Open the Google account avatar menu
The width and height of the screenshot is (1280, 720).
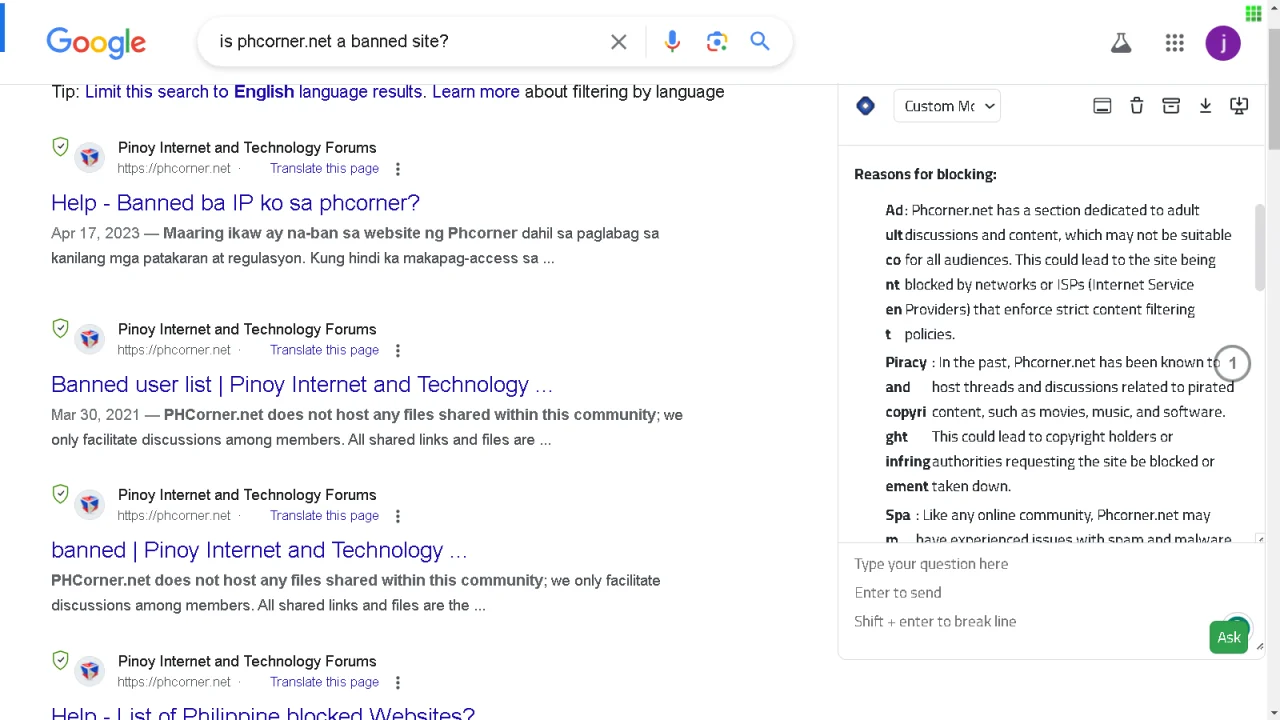tap(1223, 43)
